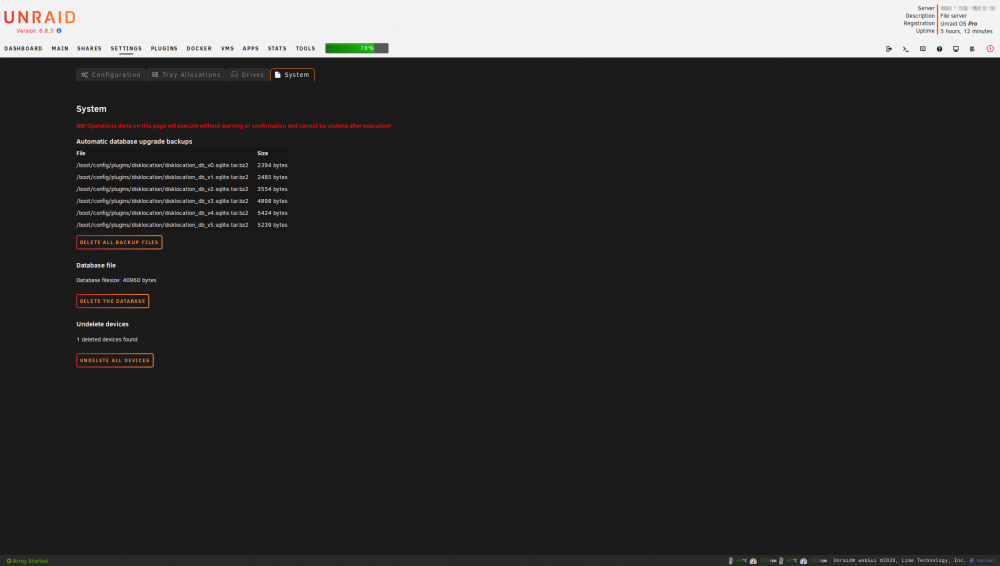The image size is (1000, 566).
Task: Click the 3554 bytes size value
Action: [272, 190]
